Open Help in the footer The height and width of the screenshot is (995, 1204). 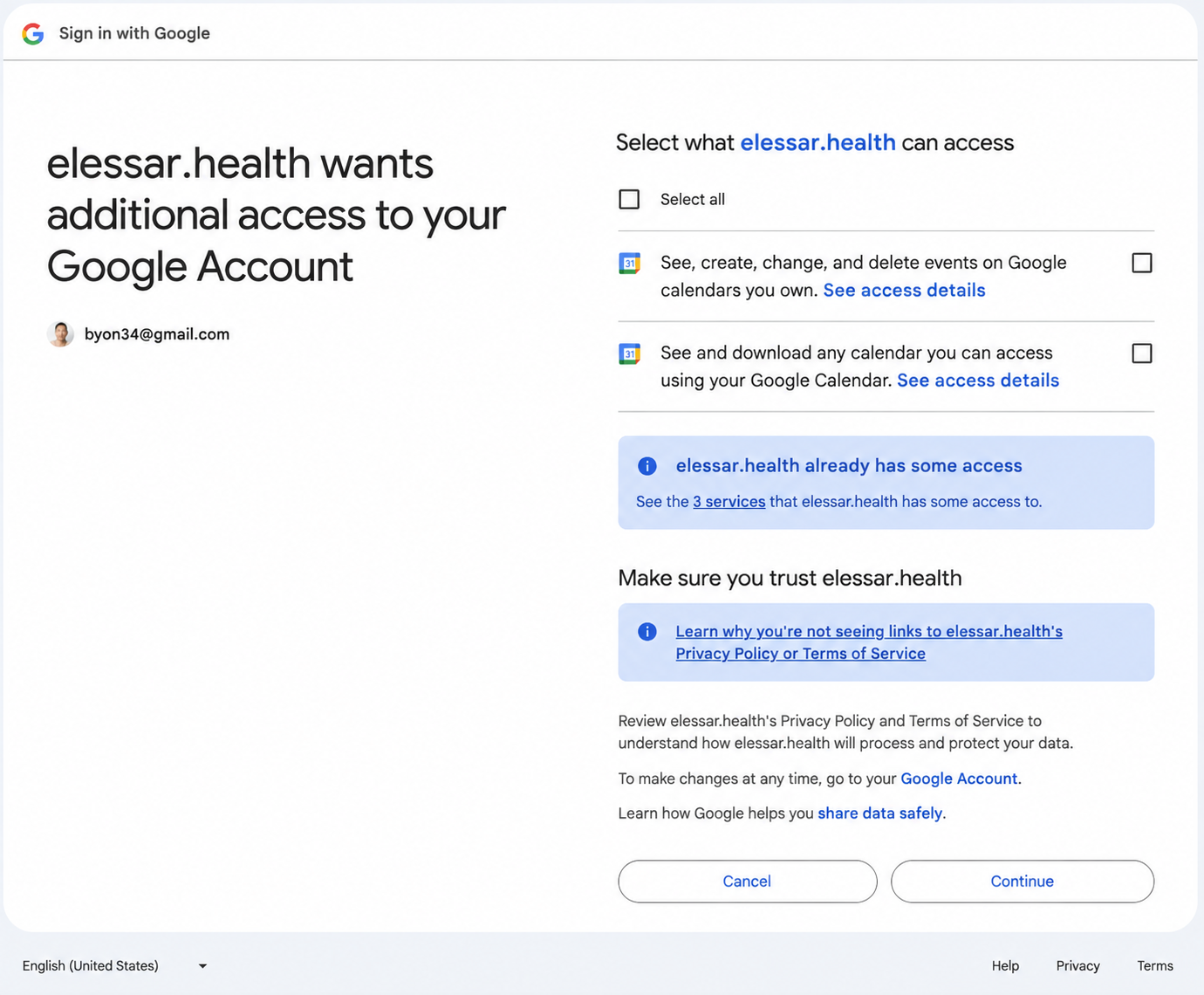[x=1005, y=965]
